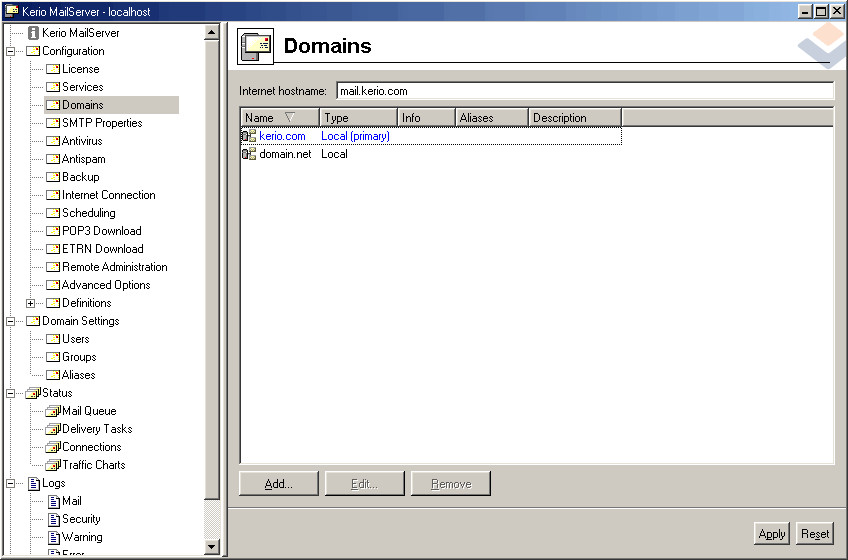Click the SMTP Properties envelope icon
This screenshot has height=560, width=848.
click(x=53, y=123)
